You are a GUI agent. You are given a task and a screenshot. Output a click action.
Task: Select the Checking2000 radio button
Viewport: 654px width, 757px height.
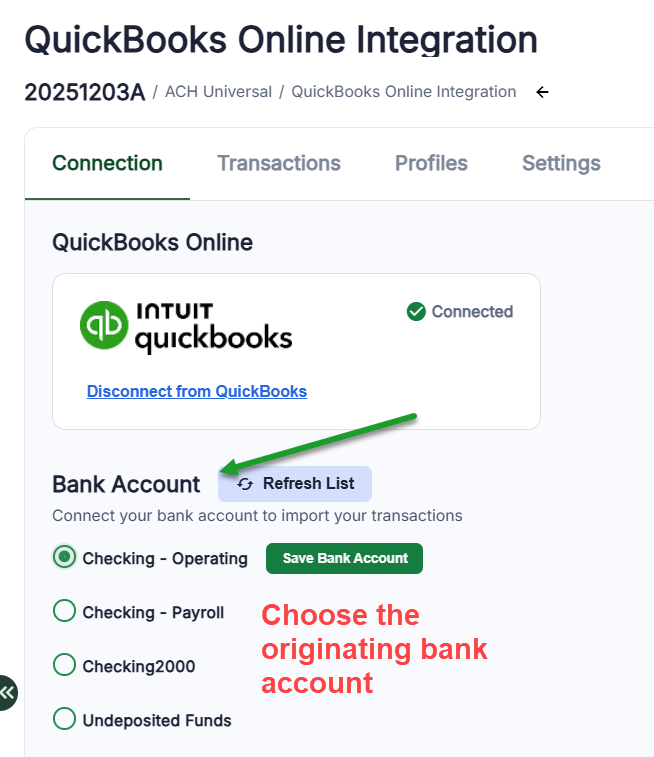65,665
